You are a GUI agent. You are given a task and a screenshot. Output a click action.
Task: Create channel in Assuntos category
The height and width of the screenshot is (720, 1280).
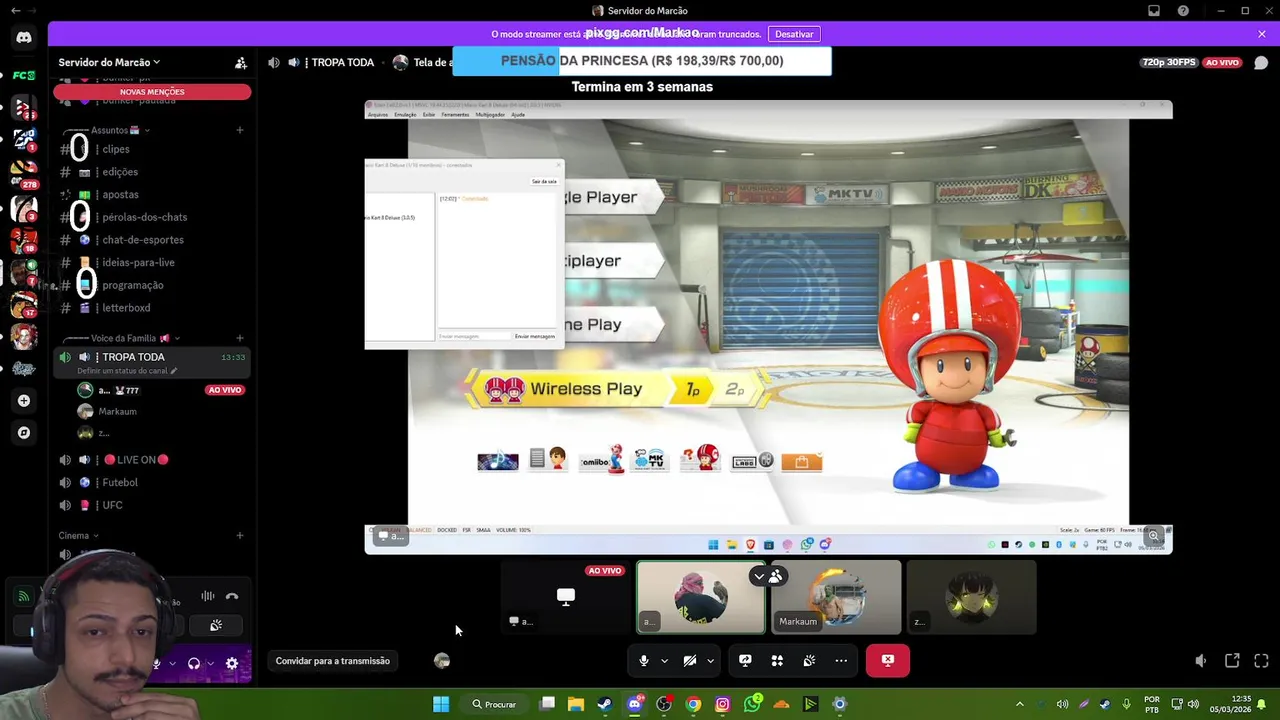240,130
